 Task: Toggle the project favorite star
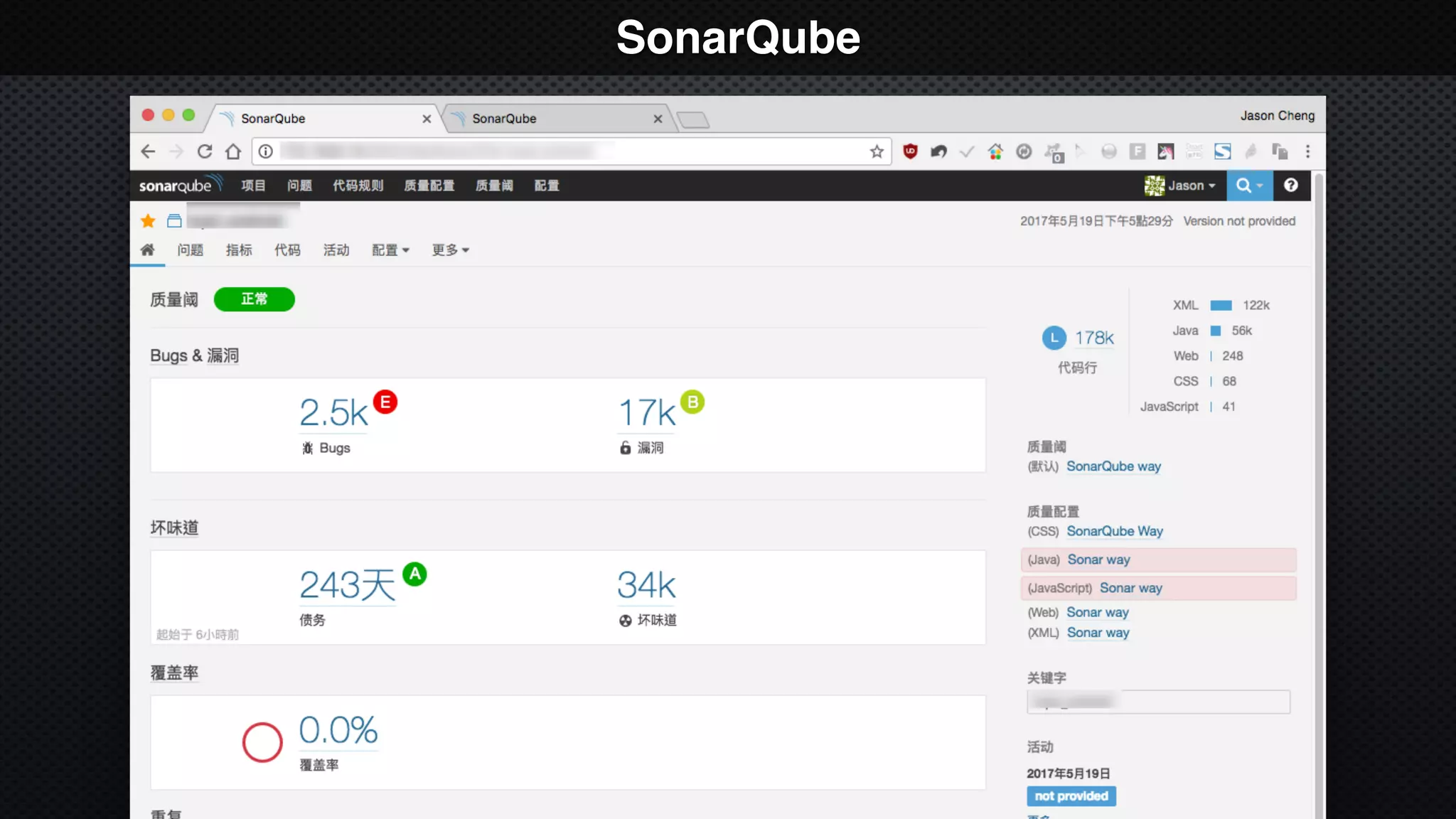(x=148, y=221)
